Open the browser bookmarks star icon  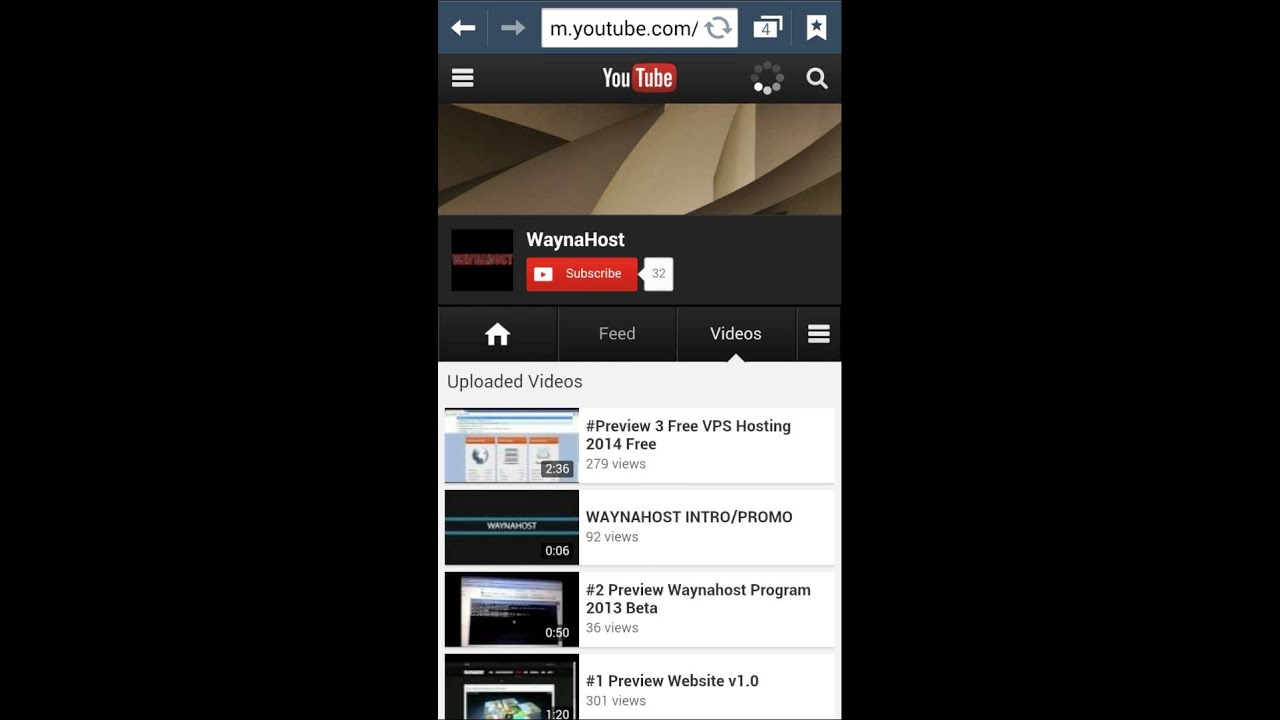pos(816,28)
